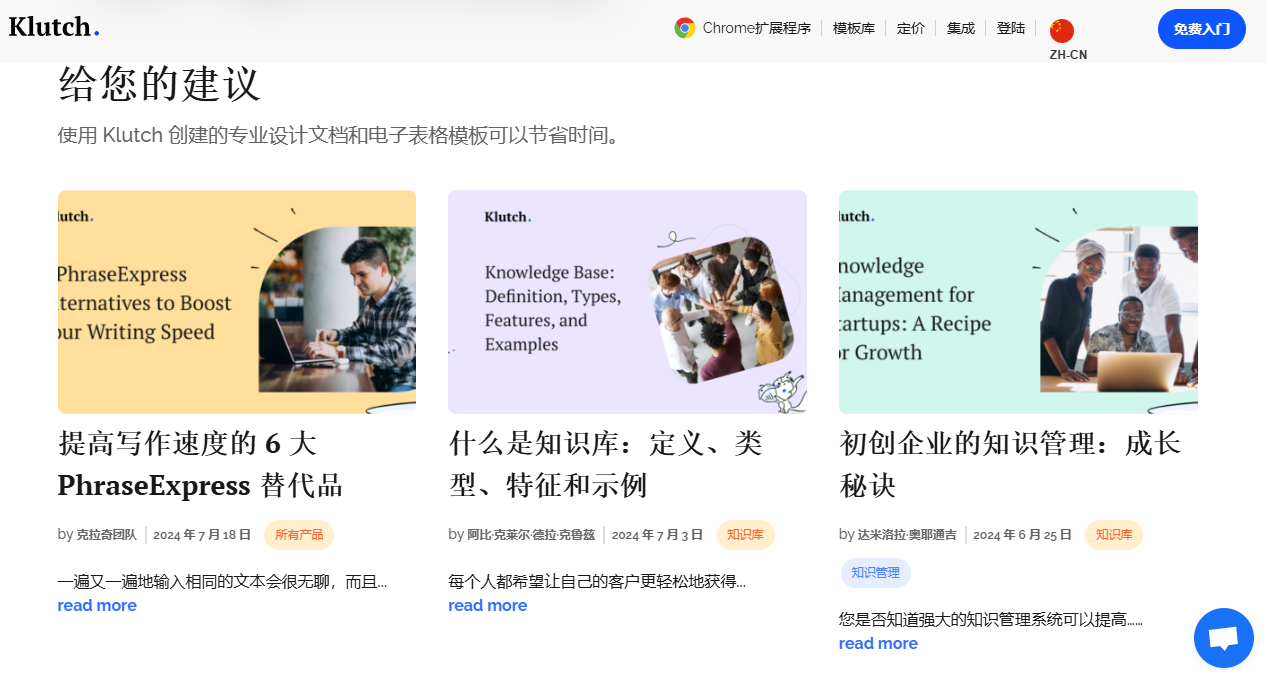Click the heading 给您的建议
Viewport: 1267px width, 673px height.
point(159,84)
